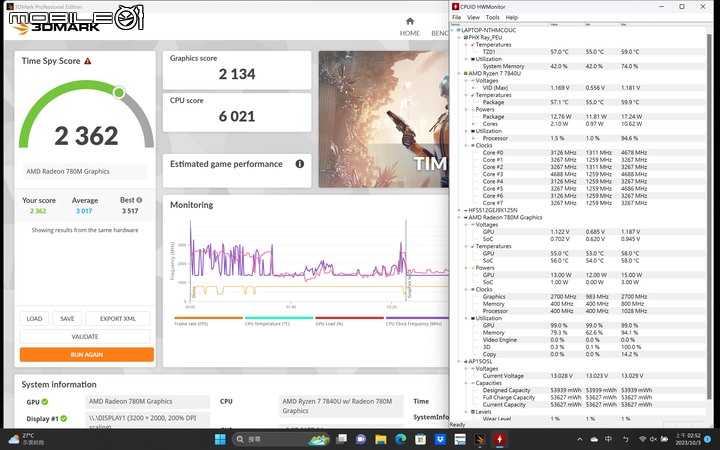The height and width of the screenshot is (450, 720).
Task: Open the Windows Start menu
Action: pyautogui.click(x=220, y=439)
